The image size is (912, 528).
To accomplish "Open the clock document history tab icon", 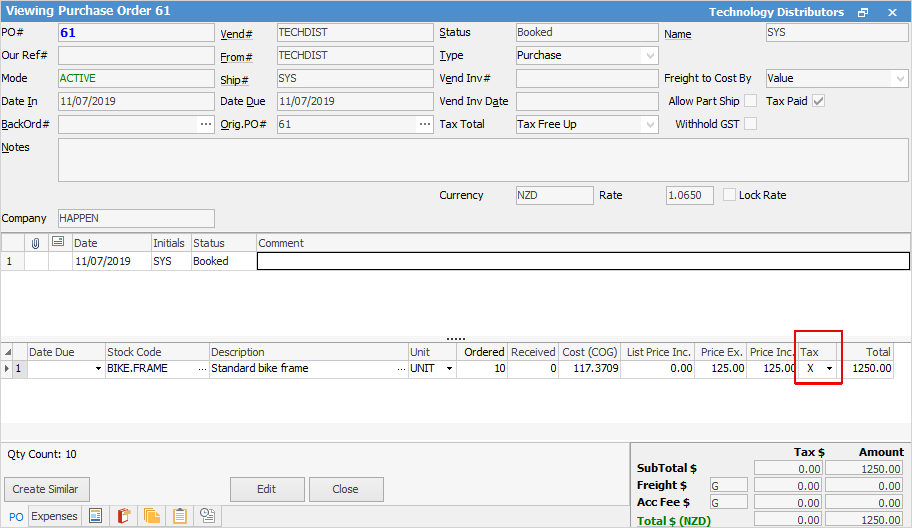I will coord(208,516).
